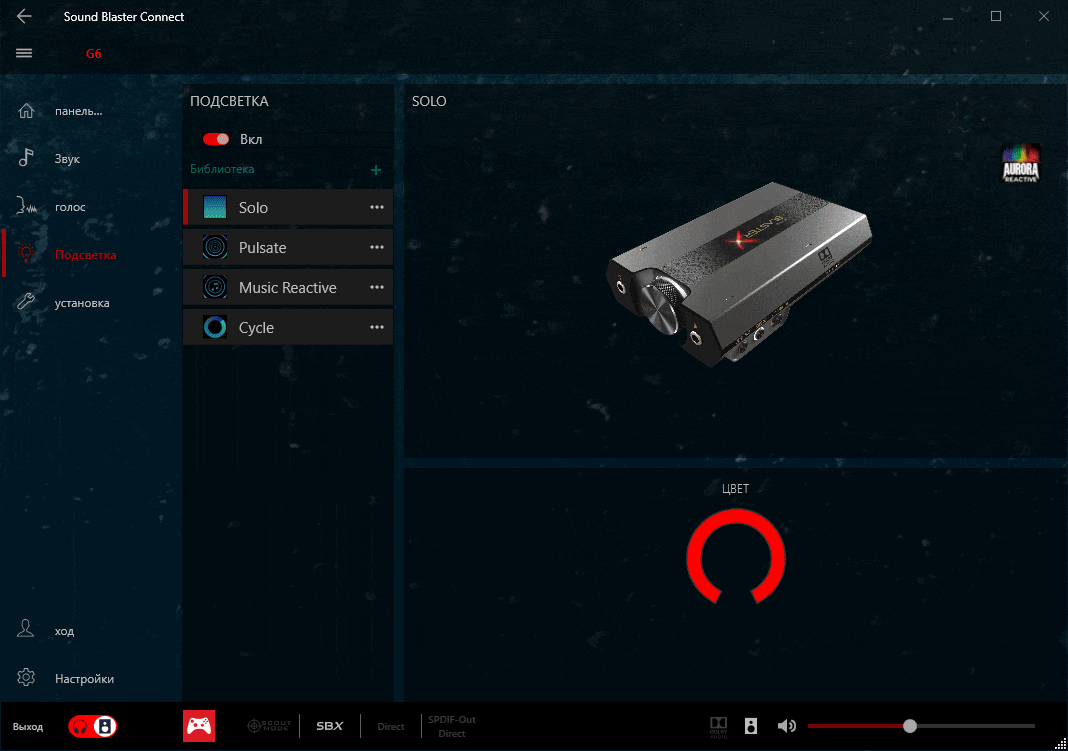Click the Dolby Audio icon
This screenshot has height=751, width=1068.
pos(719,726)
